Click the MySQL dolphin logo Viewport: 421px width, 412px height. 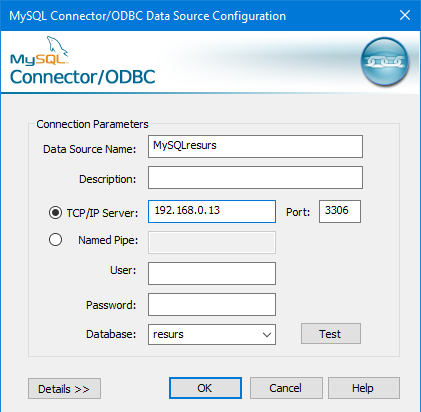click(x=39, y=50)
